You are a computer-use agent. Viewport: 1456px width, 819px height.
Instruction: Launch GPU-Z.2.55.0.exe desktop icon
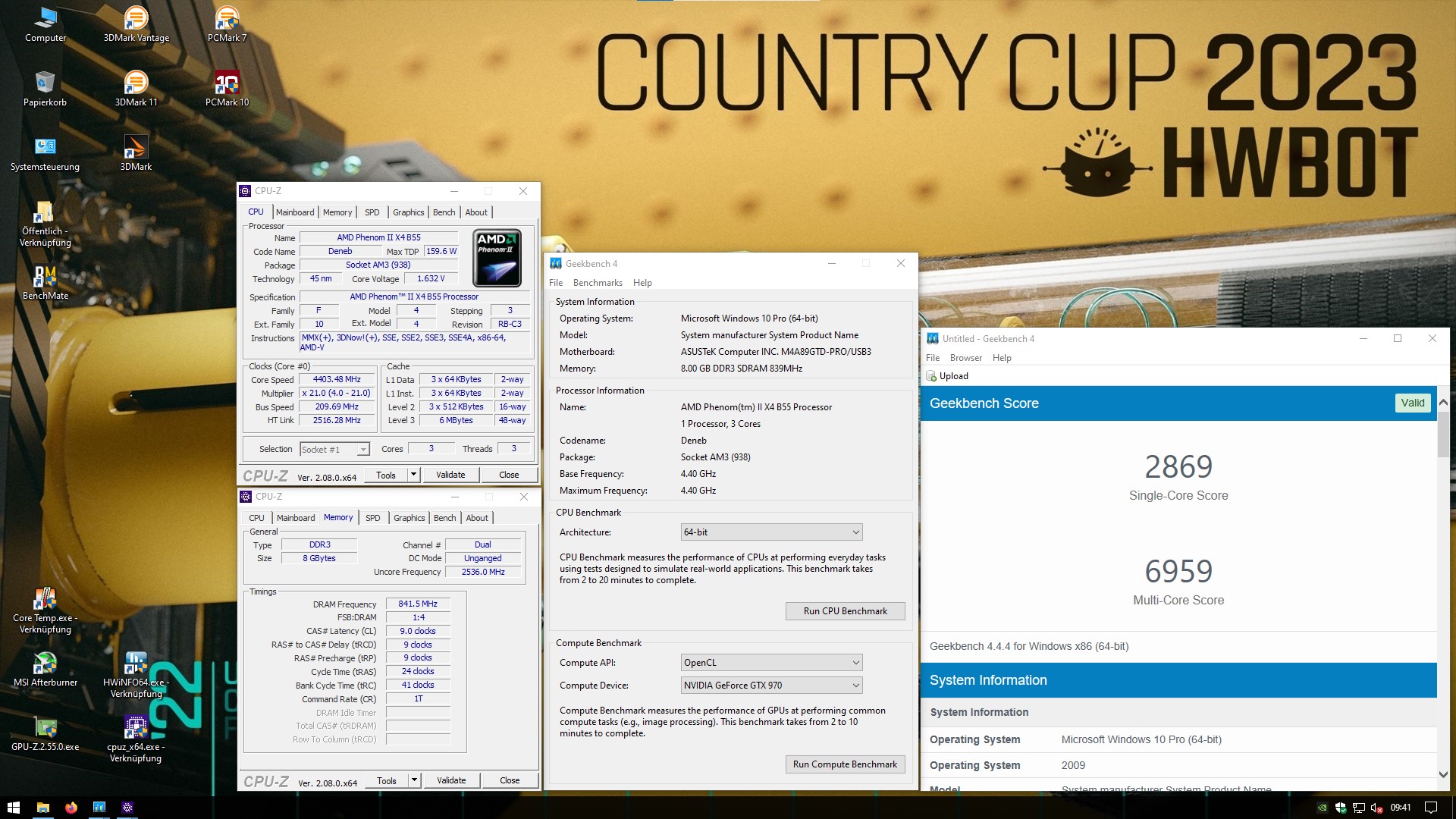[45, 734]
